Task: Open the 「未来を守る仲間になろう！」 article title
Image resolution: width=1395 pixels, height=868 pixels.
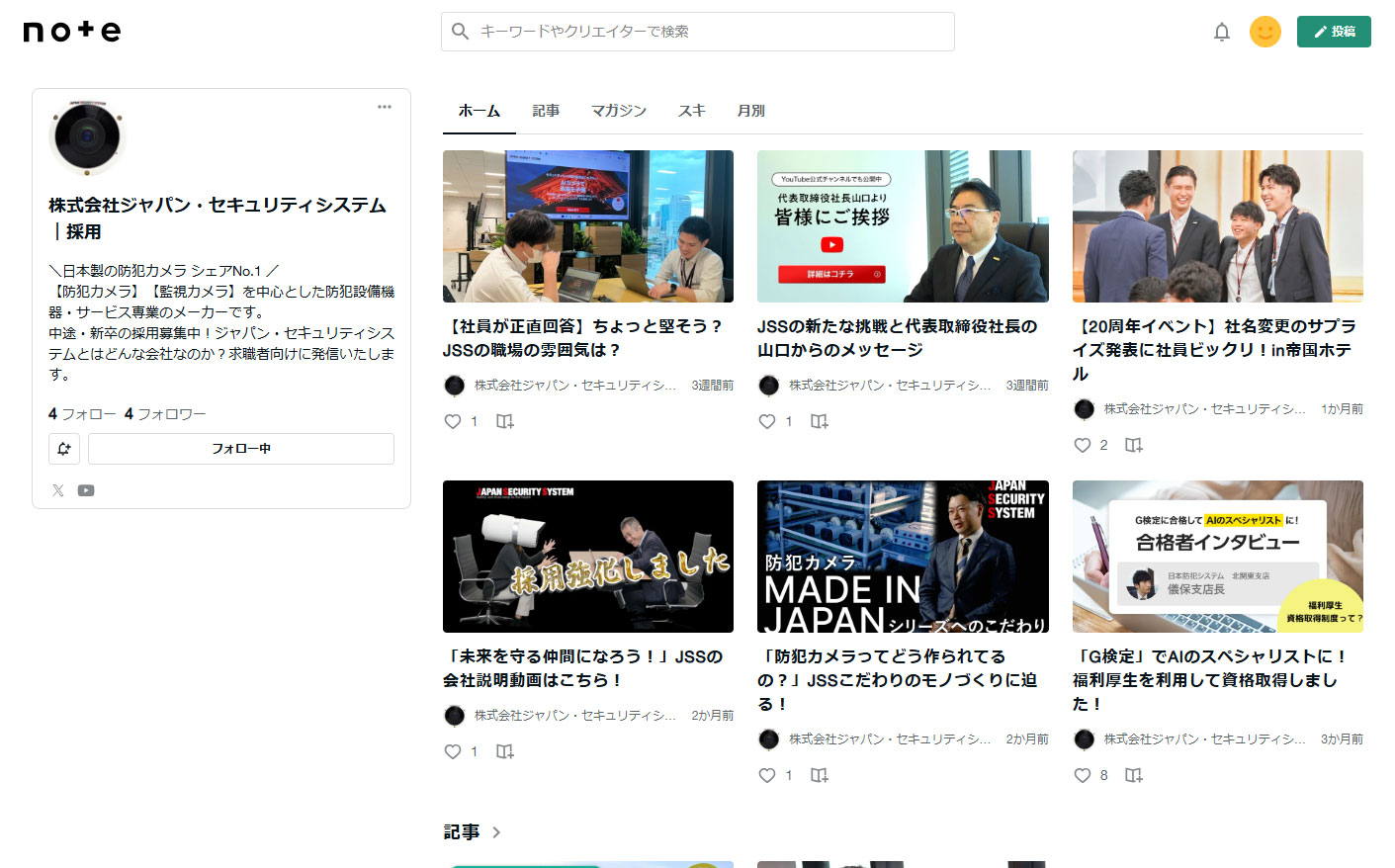Action: click(583, 668)
